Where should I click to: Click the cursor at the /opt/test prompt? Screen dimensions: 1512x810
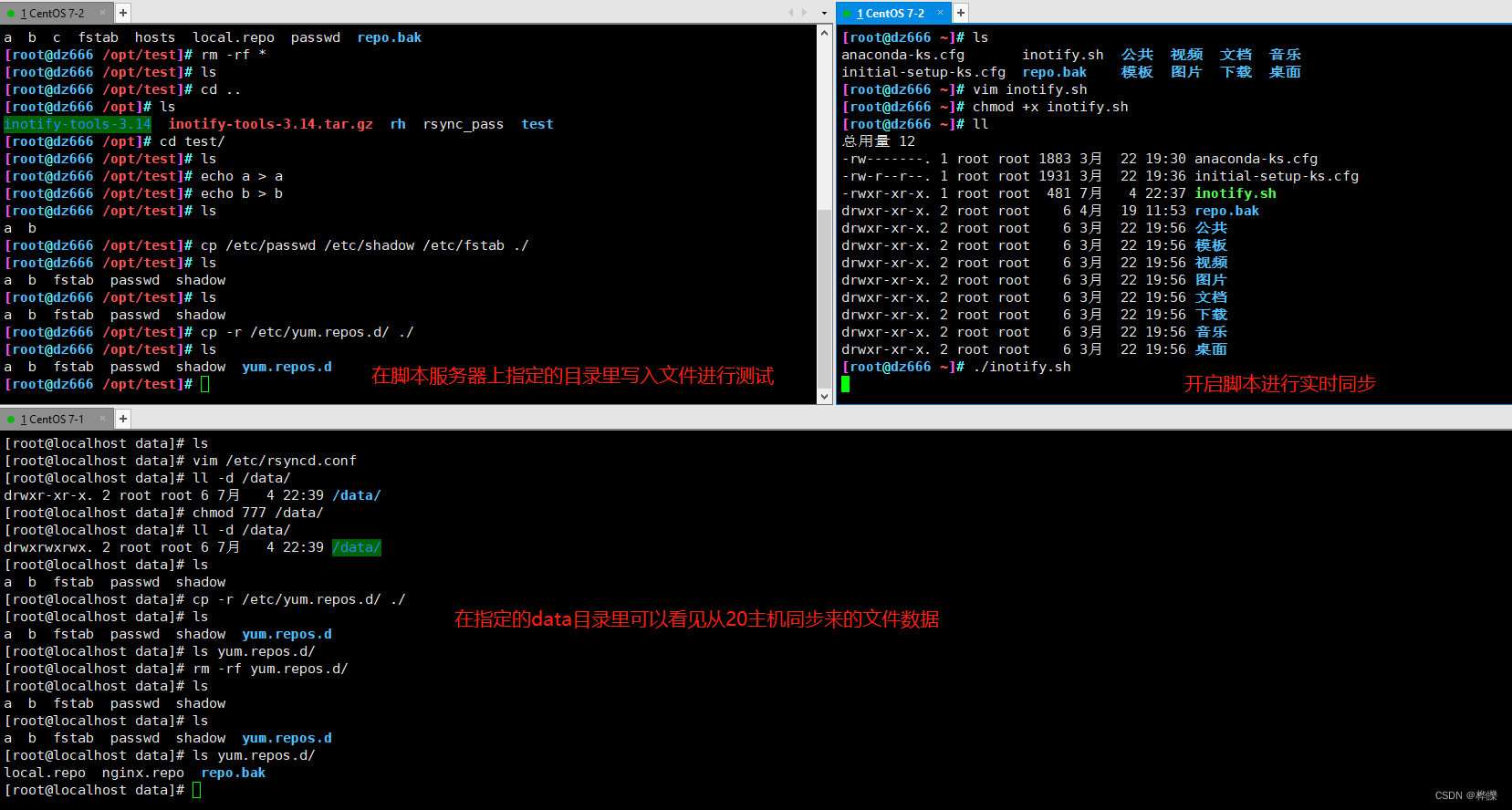[x=205, y=384]
